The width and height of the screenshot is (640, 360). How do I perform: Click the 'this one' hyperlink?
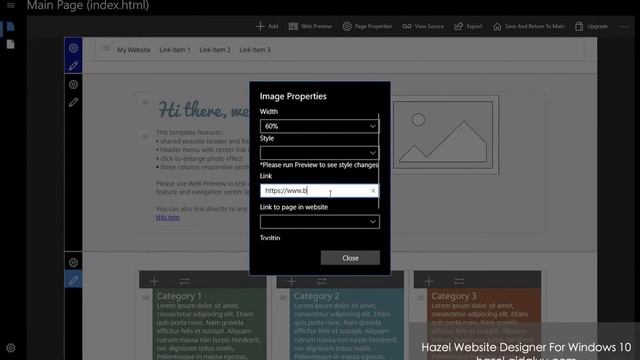tap(167, 217)
